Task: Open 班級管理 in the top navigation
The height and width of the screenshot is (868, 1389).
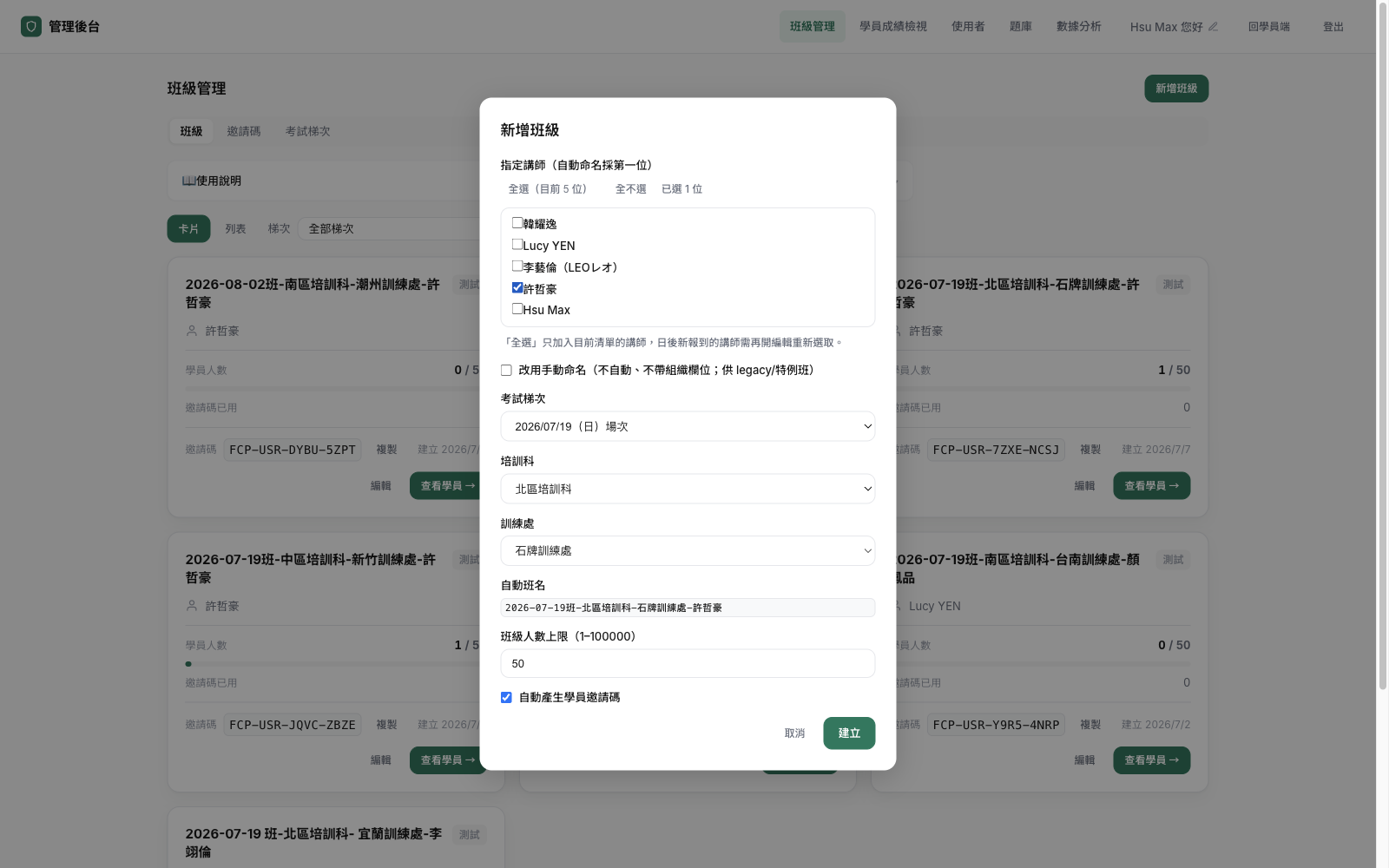Action: click(x=813, y=27)
